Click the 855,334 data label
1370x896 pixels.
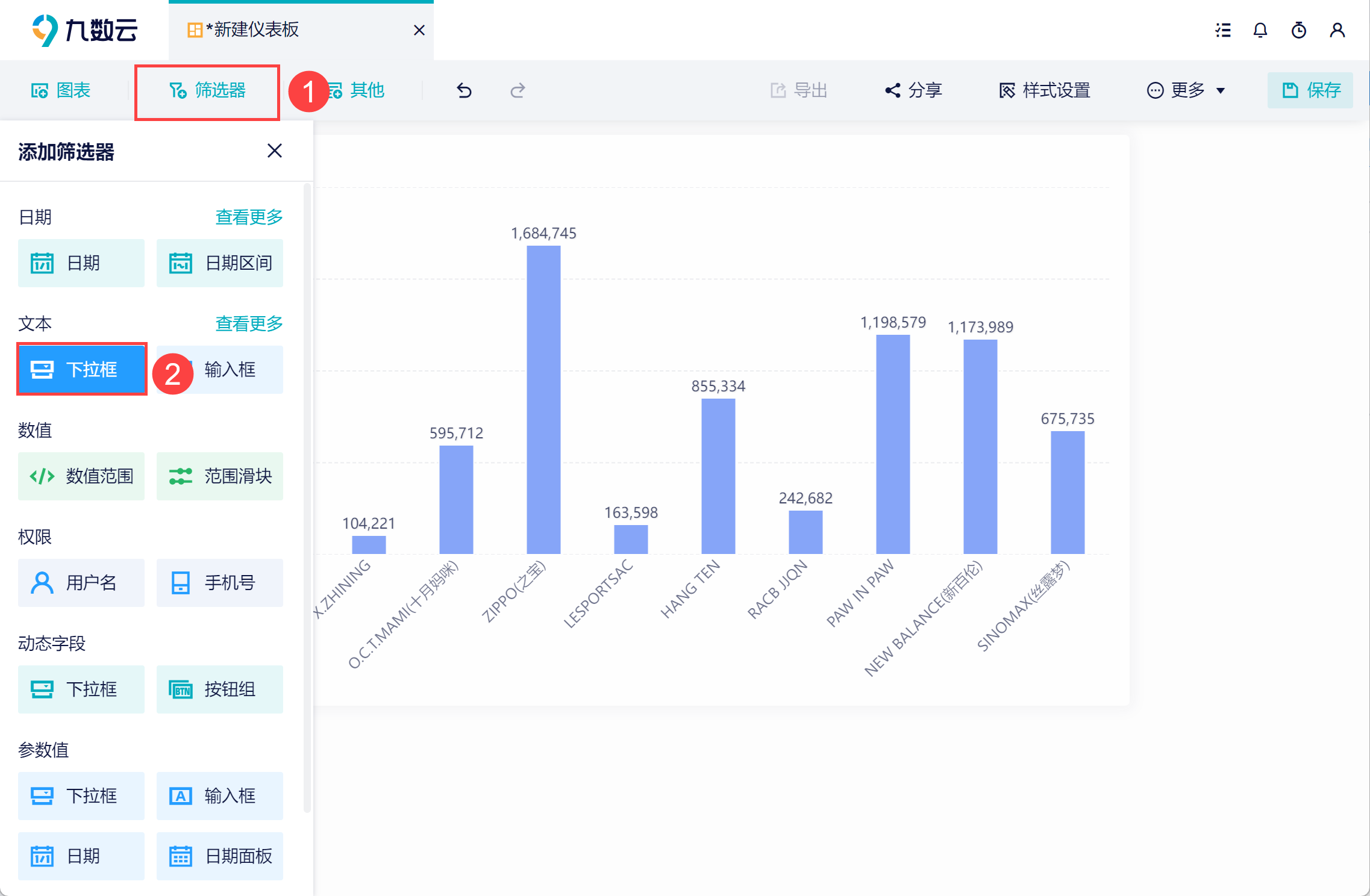718,386
